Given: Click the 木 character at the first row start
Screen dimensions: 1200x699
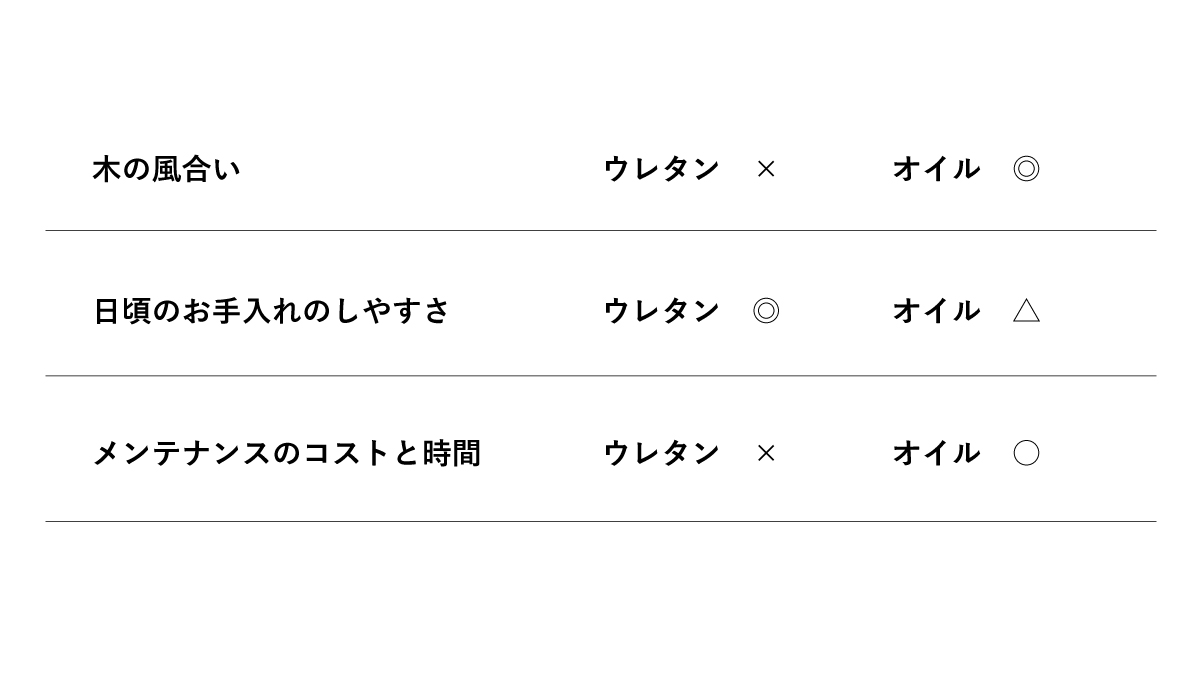Looking at the screenshot, I should (x=106, y=169).
